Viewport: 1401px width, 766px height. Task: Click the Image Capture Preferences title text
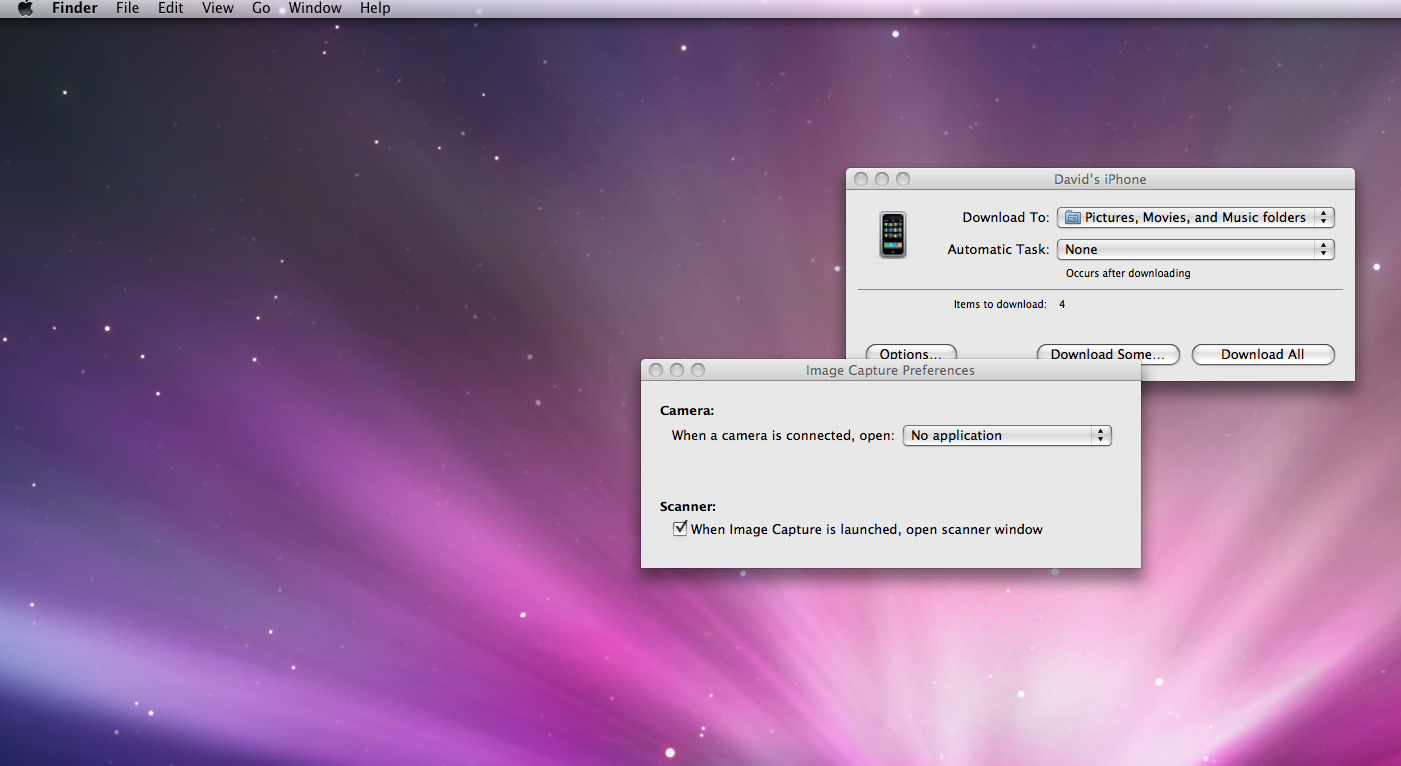tap(890, 370)
